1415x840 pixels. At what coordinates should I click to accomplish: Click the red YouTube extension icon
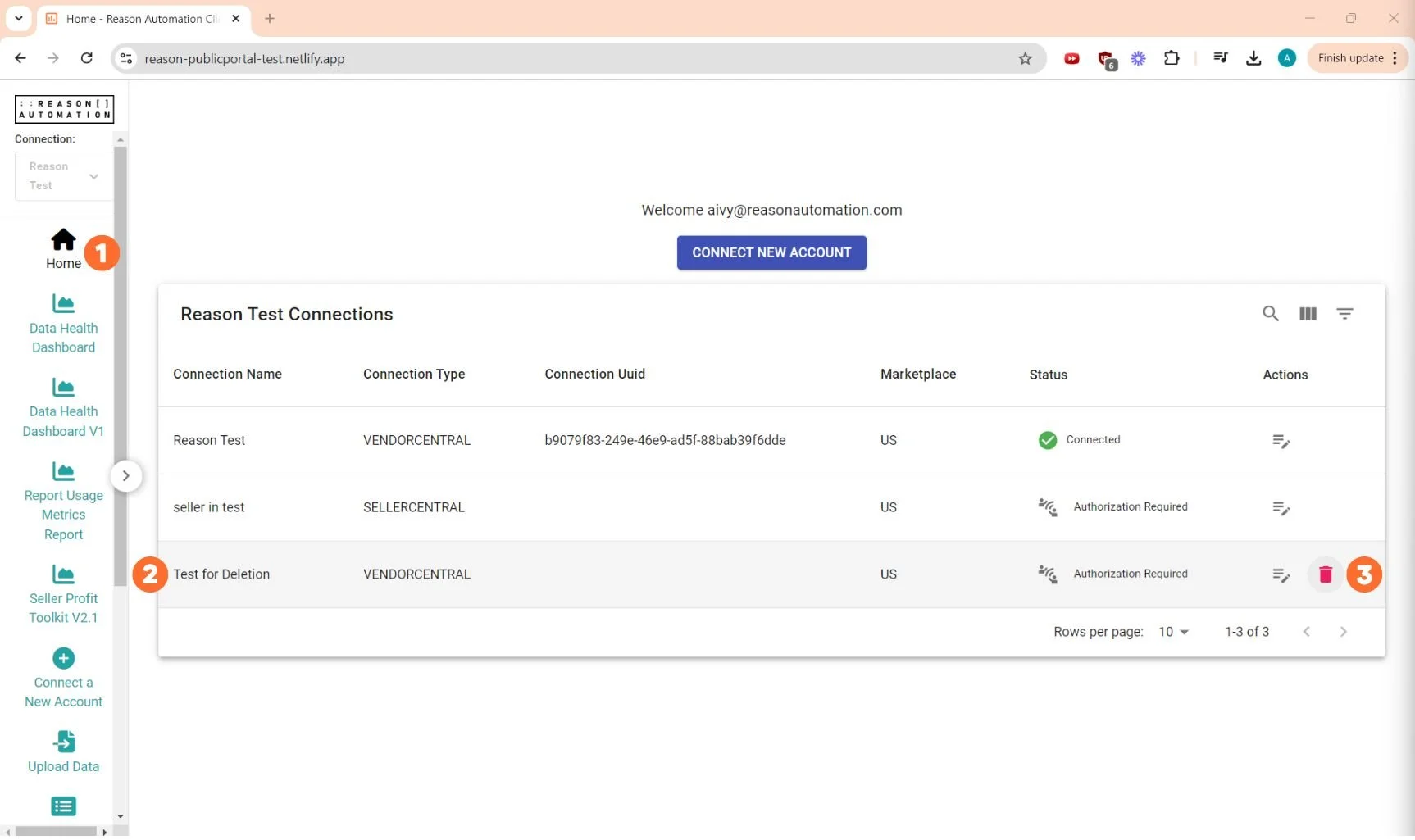point(1071,58)
